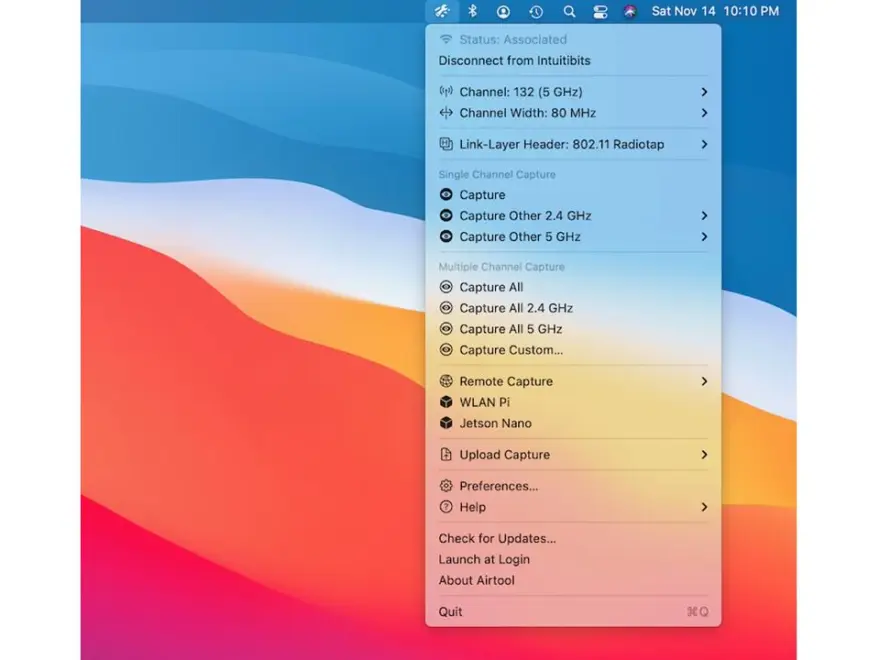Screen dimensions: 880x660
Task: Click the upload document icon
Action: (x=446, y=455)
